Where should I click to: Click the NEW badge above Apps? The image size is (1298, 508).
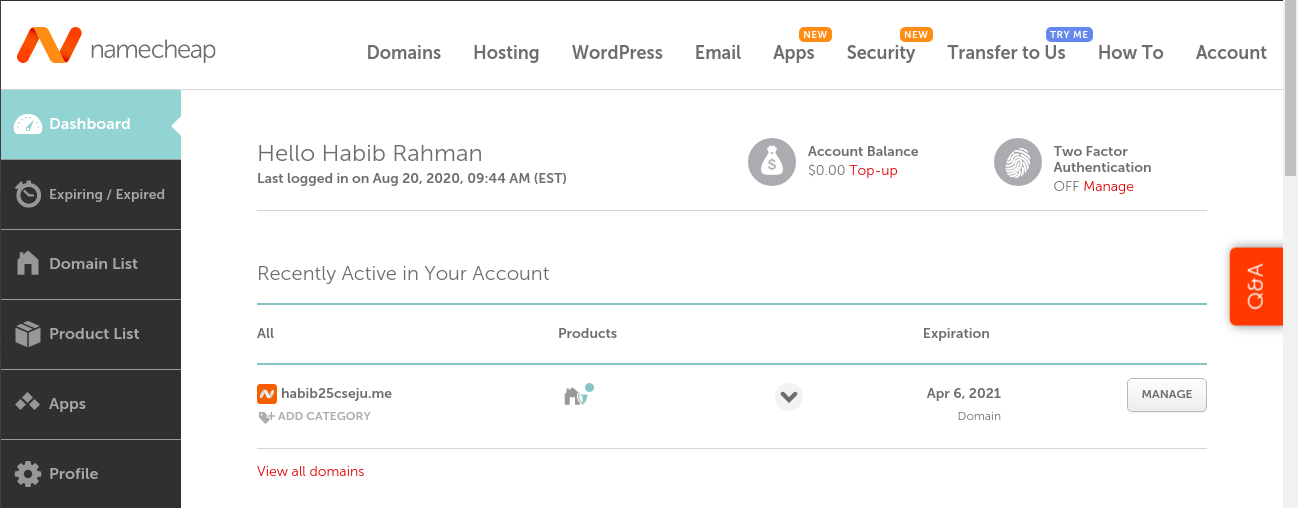(x=816, y=34)
